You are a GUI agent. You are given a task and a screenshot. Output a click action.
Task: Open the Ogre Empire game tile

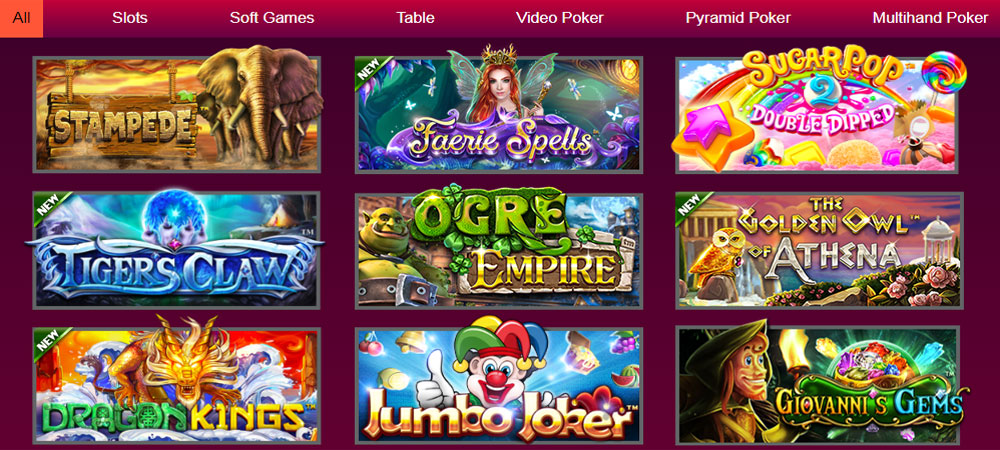coord(499,250)
